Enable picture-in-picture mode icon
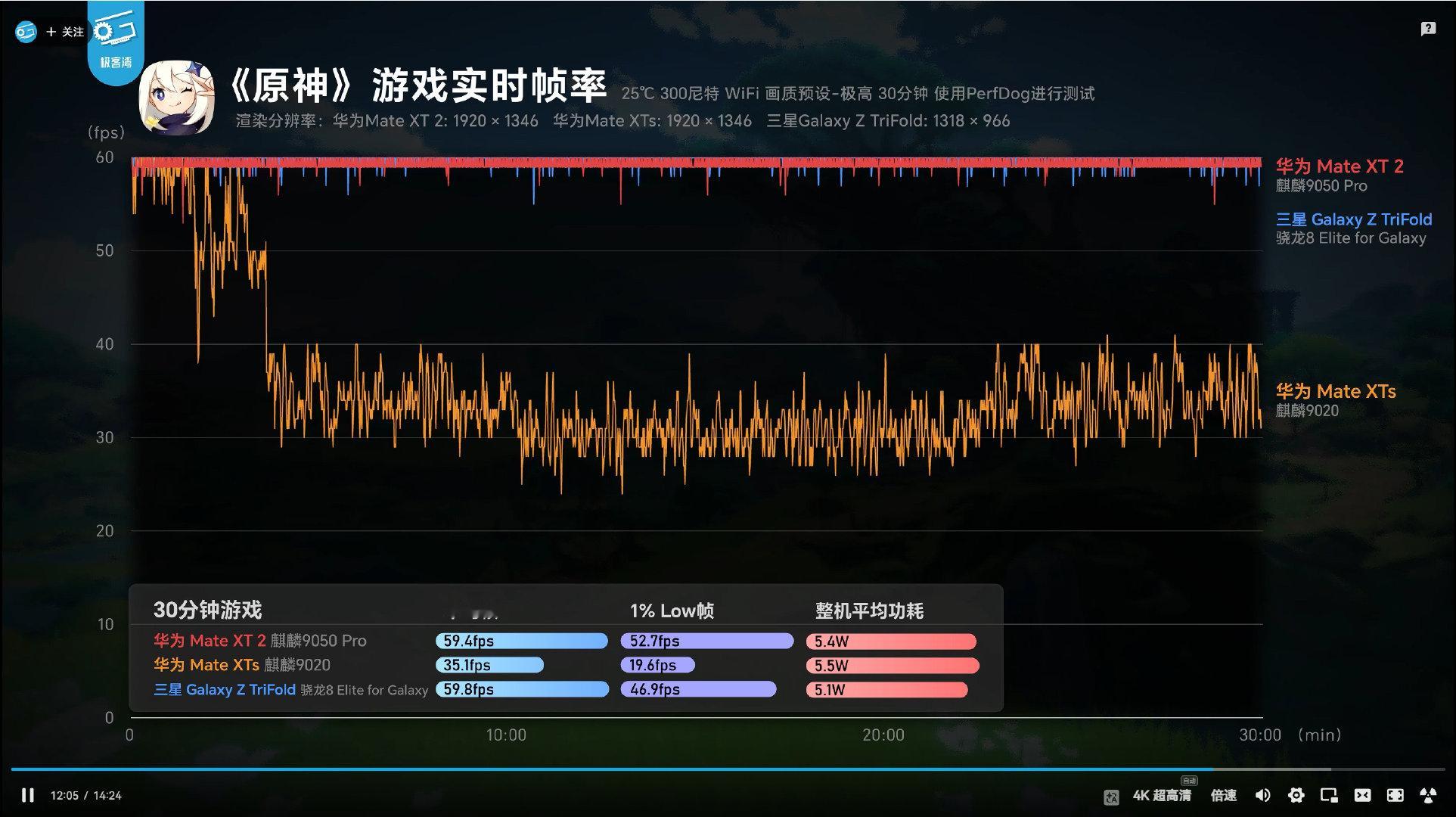This screenshot has height=817, width=1456. (x=1329, y=795)
